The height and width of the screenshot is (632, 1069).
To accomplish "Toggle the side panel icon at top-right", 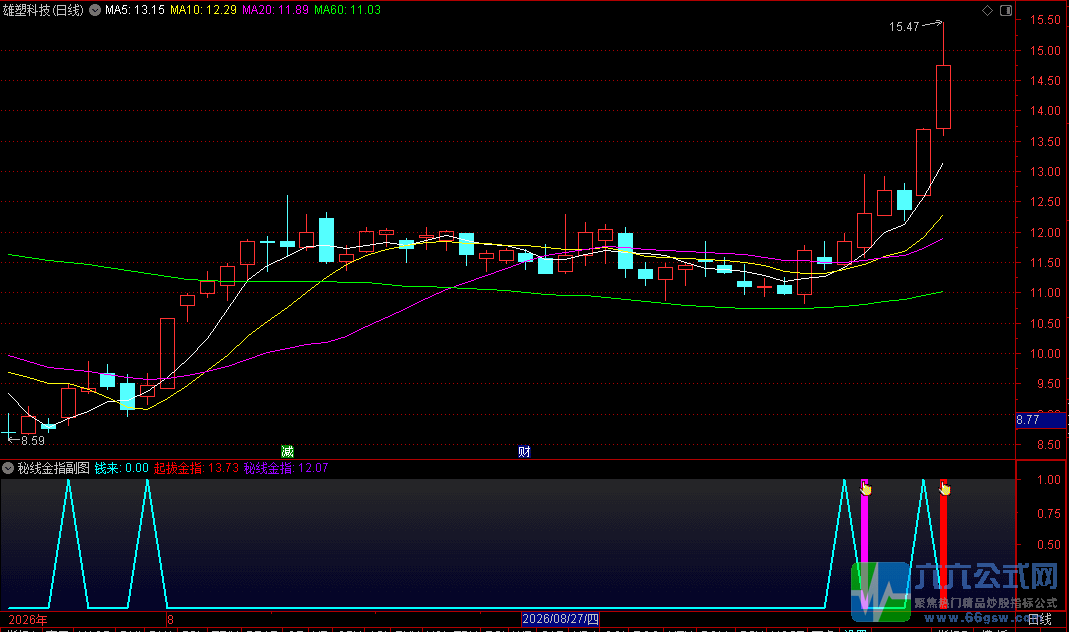I will click(x=1006, y=10).
